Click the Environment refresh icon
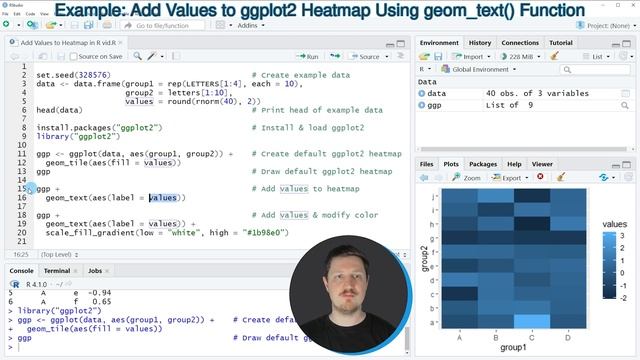 623,56
